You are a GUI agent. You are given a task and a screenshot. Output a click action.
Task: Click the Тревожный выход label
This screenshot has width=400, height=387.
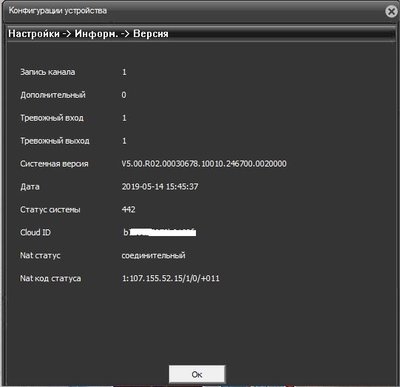[x=55, y=141]
